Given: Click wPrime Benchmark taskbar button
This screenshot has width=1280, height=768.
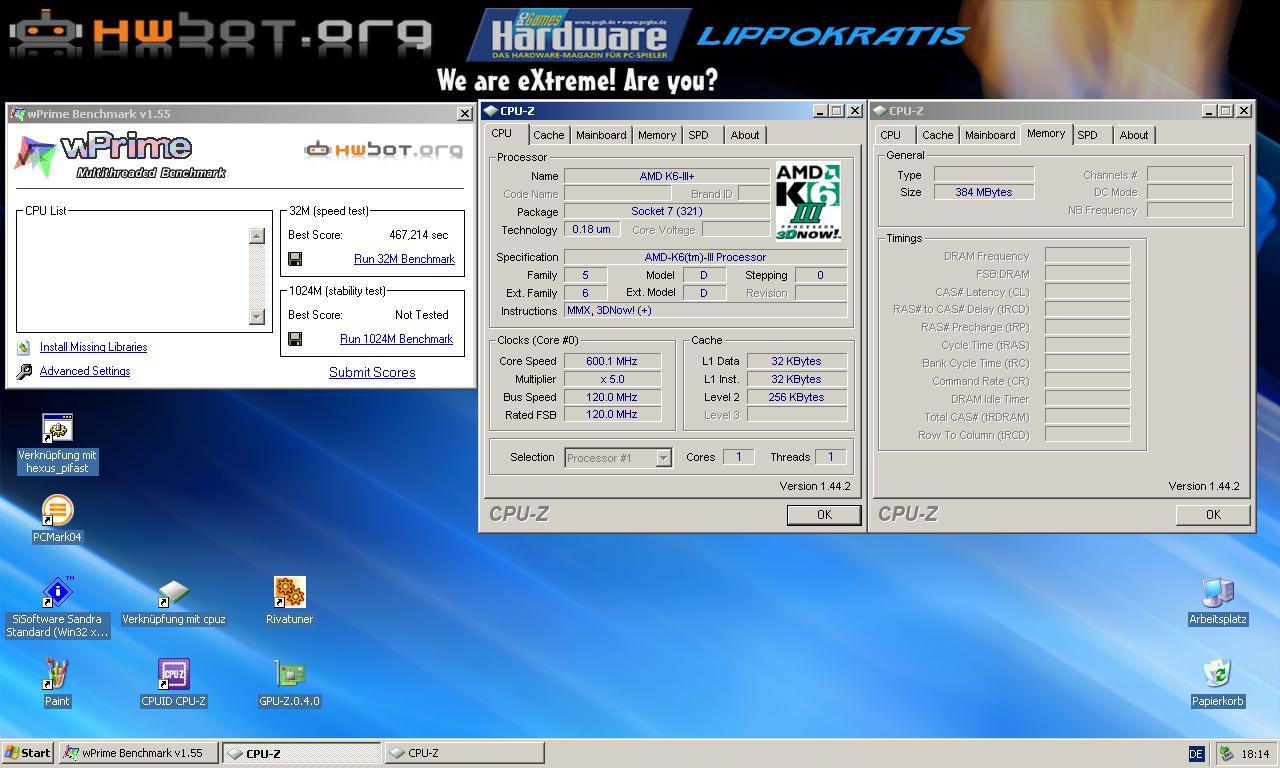Looking at the screenshot, I should tap(139, 753).
